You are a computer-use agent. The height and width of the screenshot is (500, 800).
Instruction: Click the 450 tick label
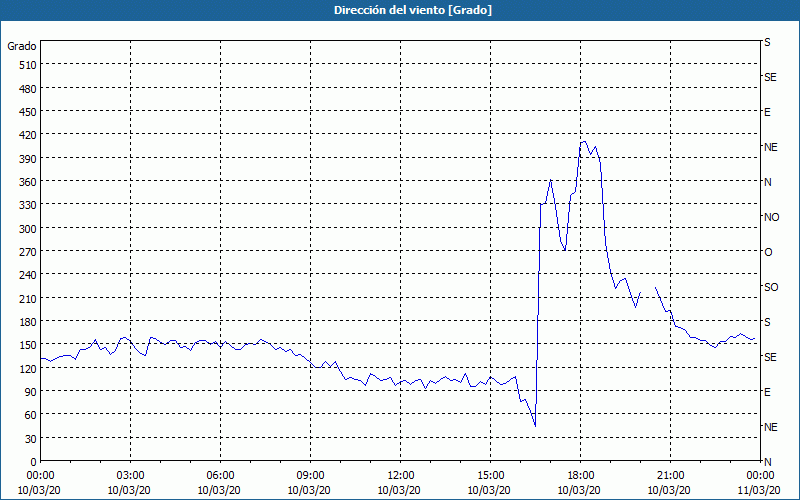[29, 112]
